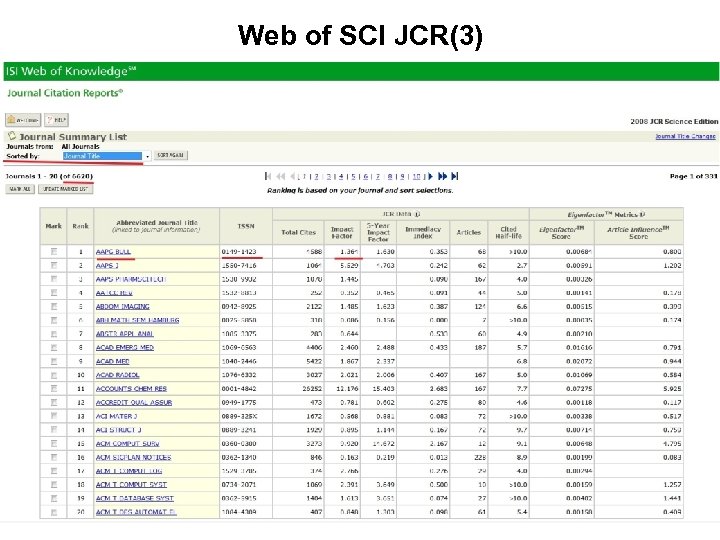Open the ABDOM IMAGING journal link

123,306
